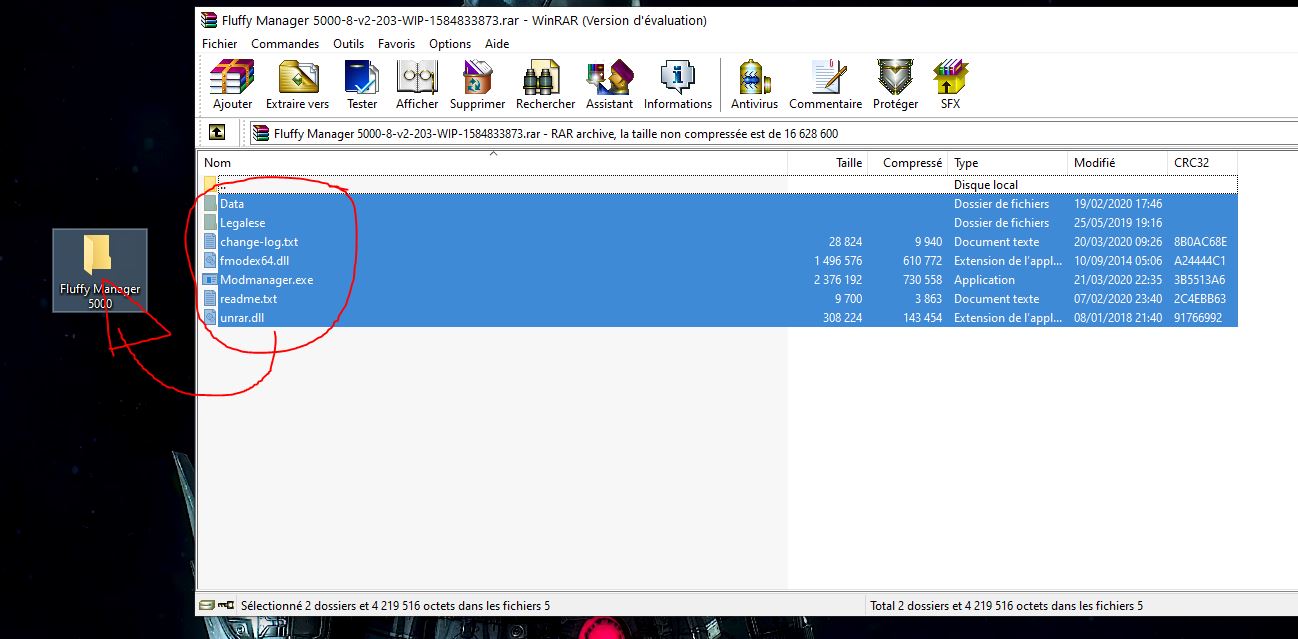This screenshot has width=1298, height=639.
Task: Open the Outils menu
Action: 349,44
